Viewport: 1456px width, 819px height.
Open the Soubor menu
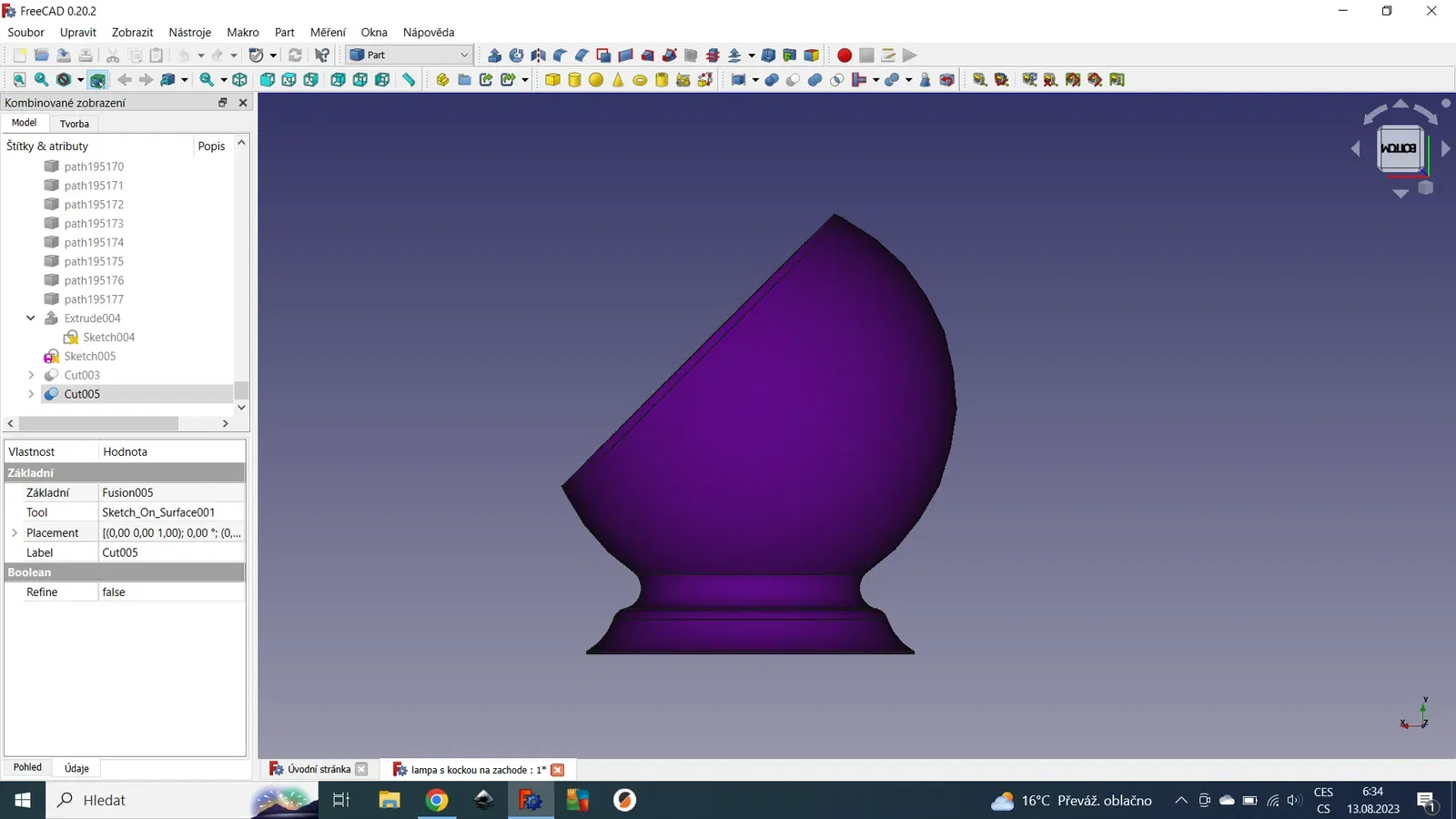25,32
